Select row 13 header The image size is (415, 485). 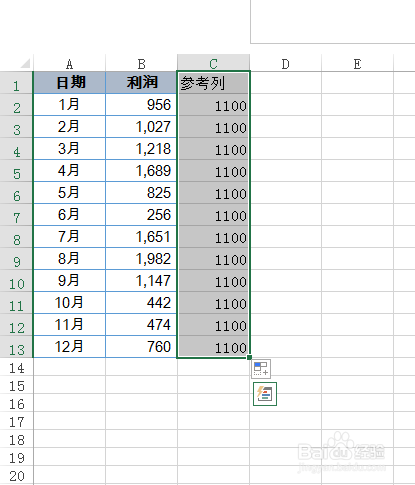point(16,347)
